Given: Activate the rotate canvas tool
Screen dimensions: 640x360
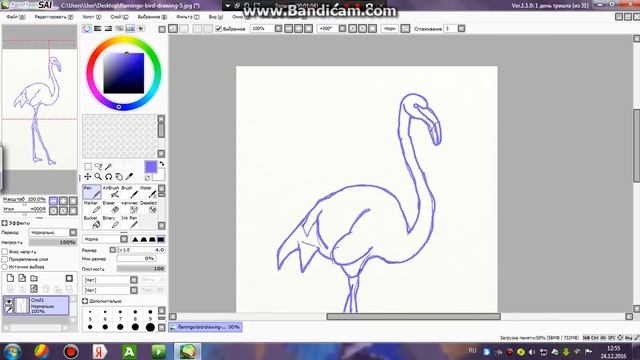Looking at the screenshot, I should click(x=109, y=177).
